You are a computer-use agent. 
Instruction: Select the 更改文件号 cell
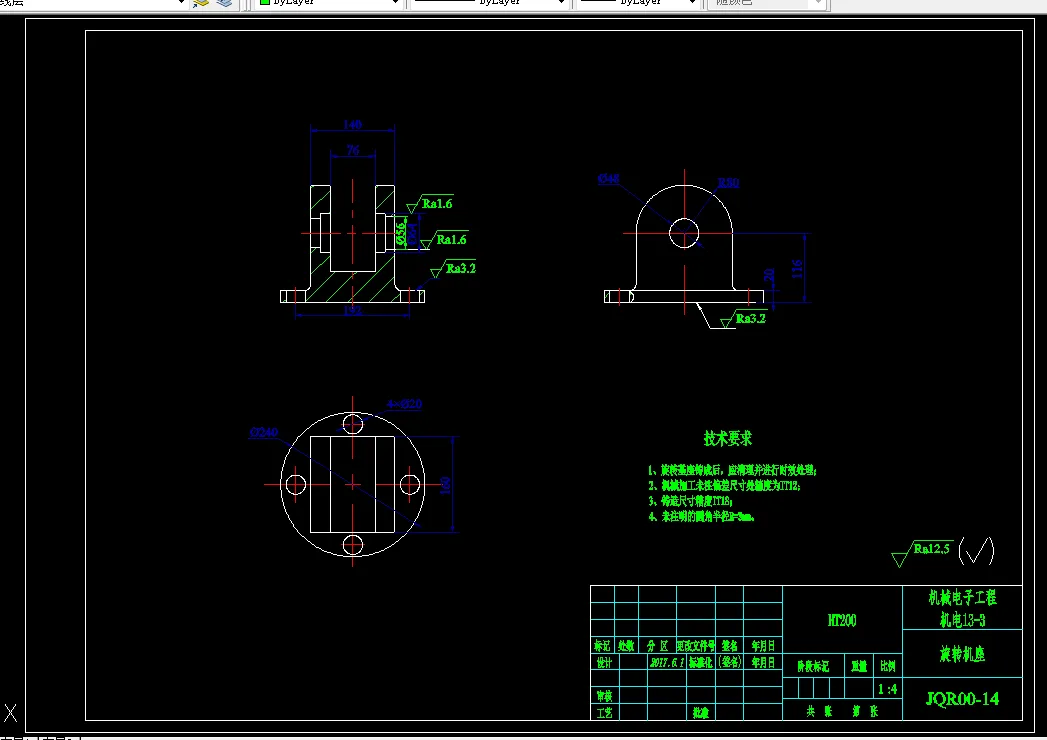(x=696, y=646)
